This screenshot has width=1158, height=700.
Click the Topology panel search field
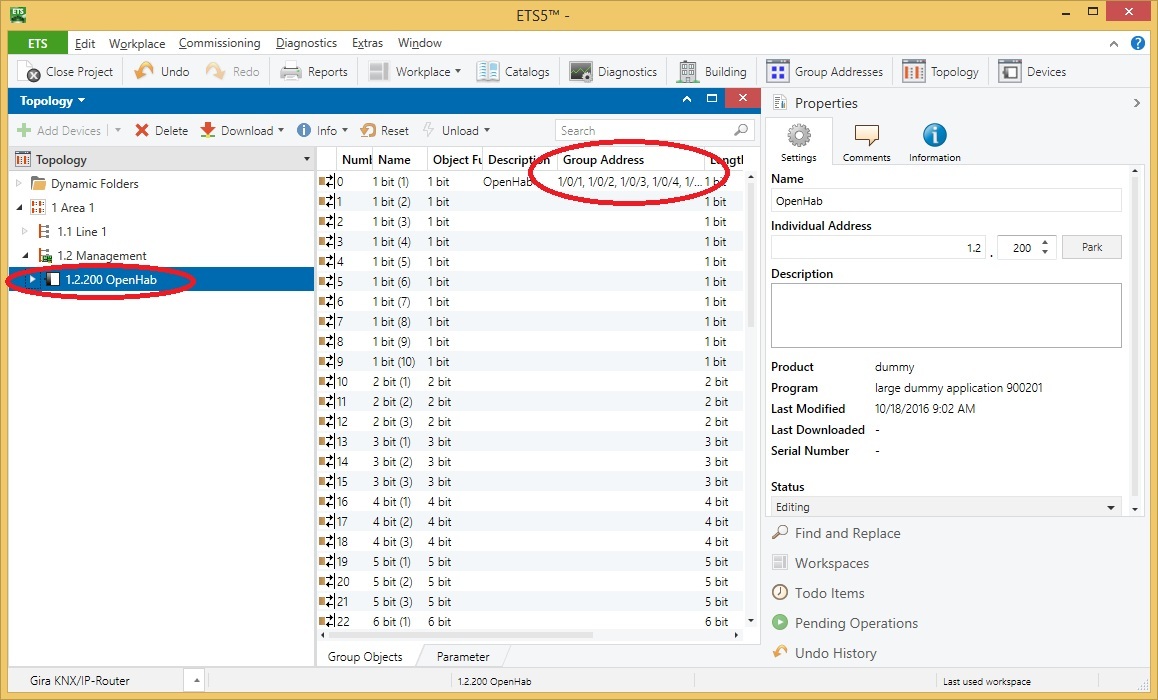(x=645, y=130)
